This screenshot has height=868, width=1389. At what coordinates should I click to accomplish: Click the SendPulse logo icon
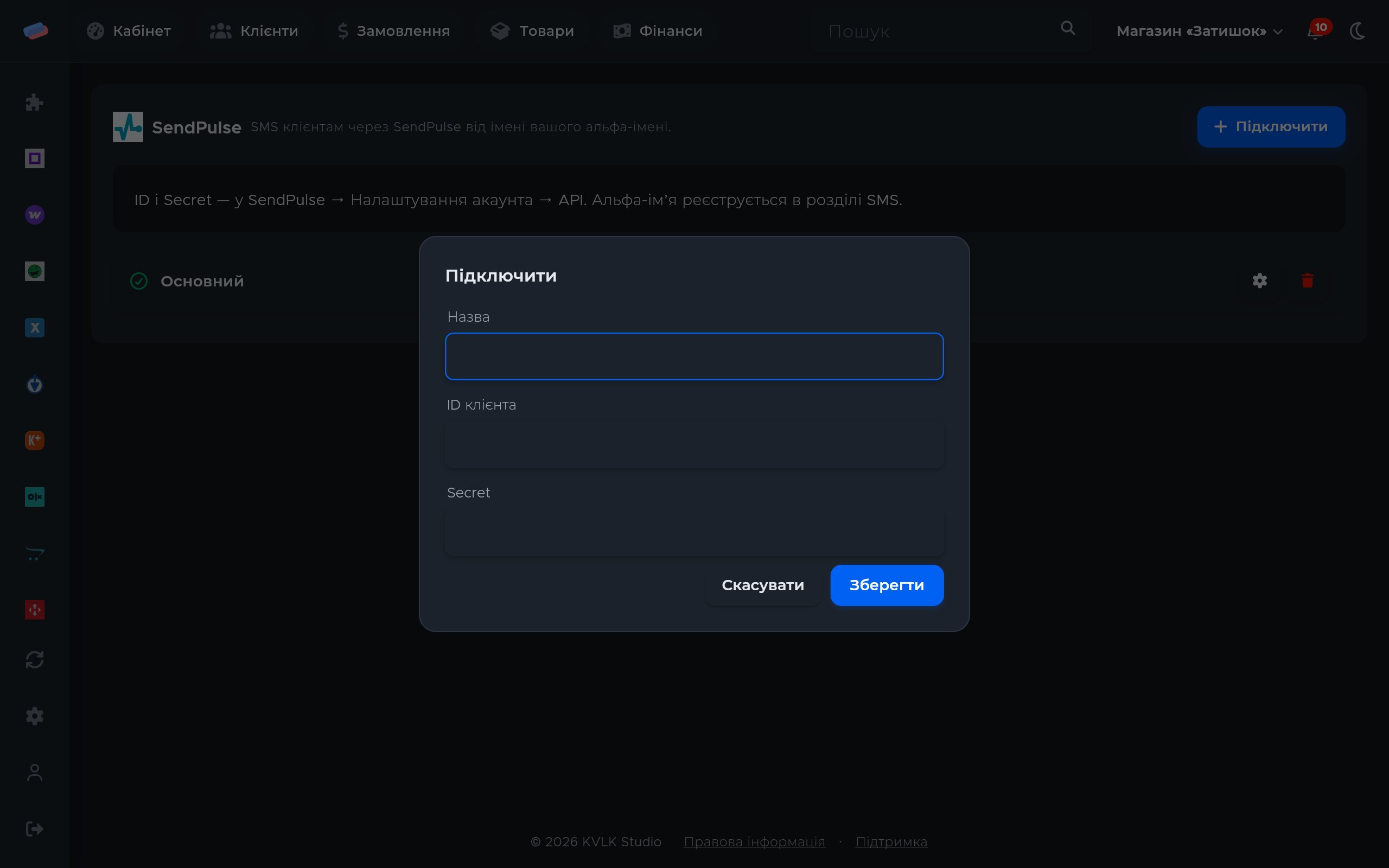(x=128, y=127)
